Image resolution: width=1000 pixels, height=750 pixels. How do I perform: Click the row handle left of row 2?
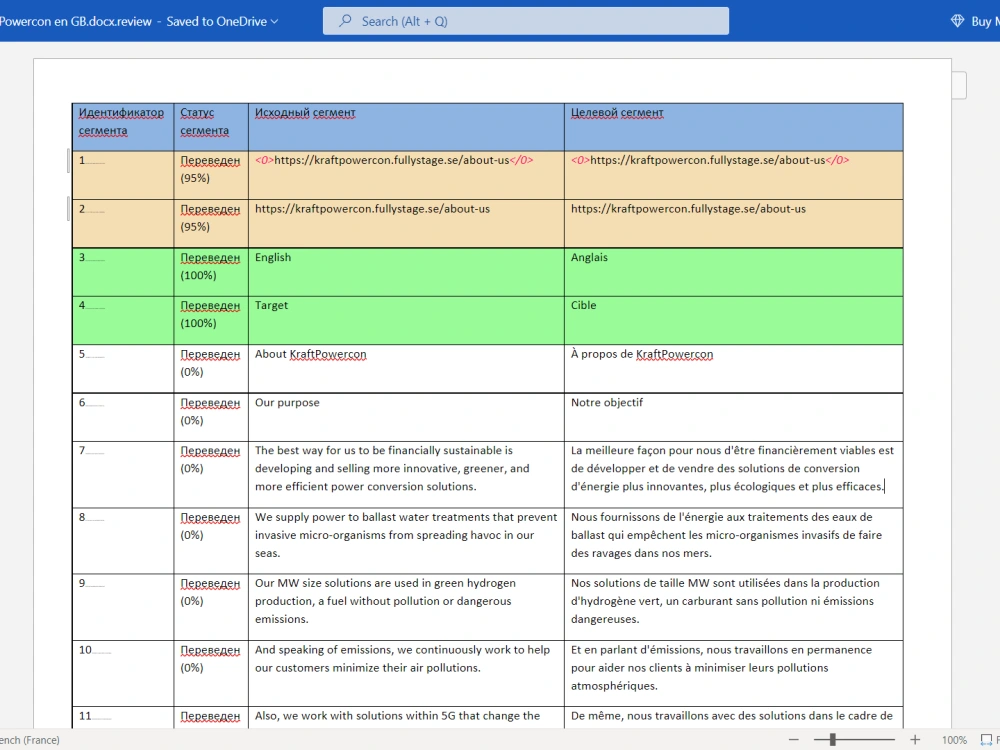[x=68, y=209]
